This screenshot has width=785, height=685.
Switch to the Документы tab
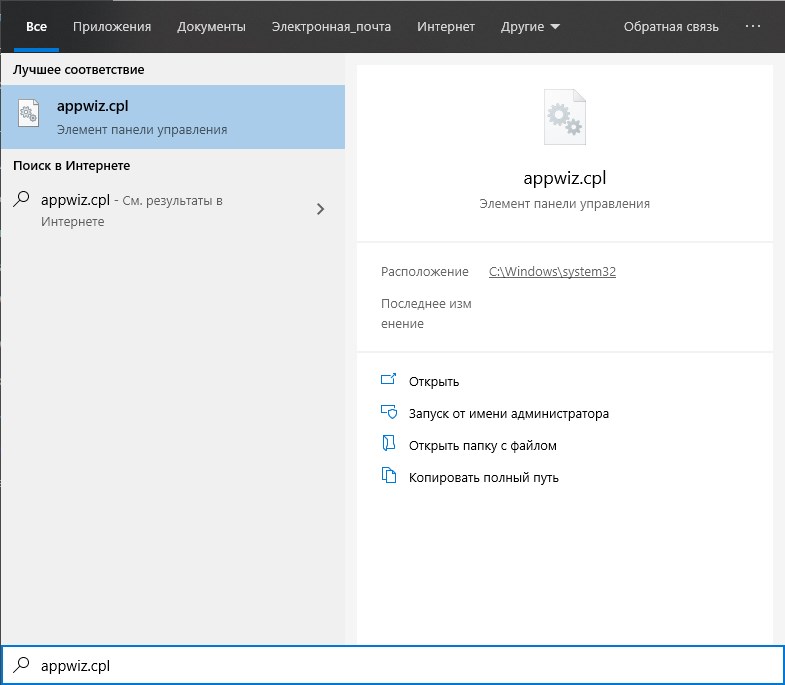point(211,26)
